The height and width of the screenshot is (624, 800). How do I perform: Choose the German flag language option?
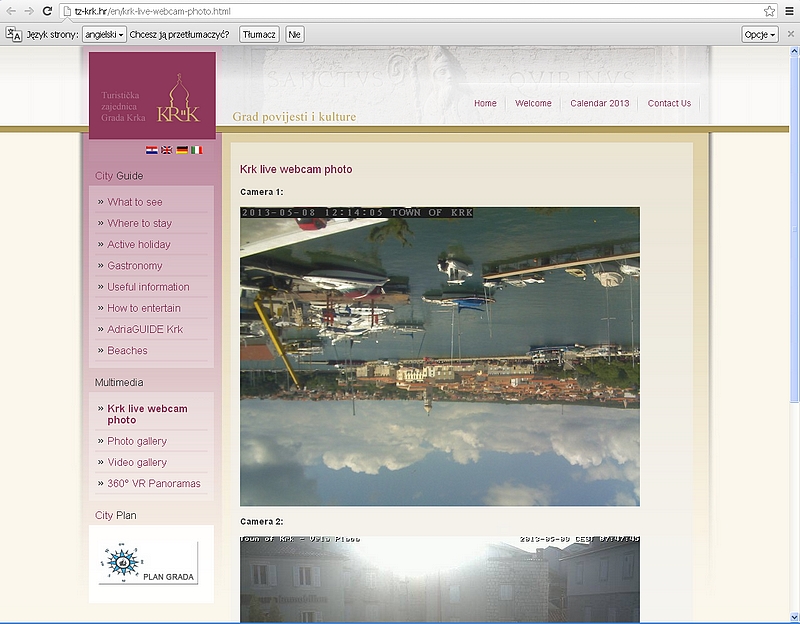pyautogui.click(x=182, y=150)
